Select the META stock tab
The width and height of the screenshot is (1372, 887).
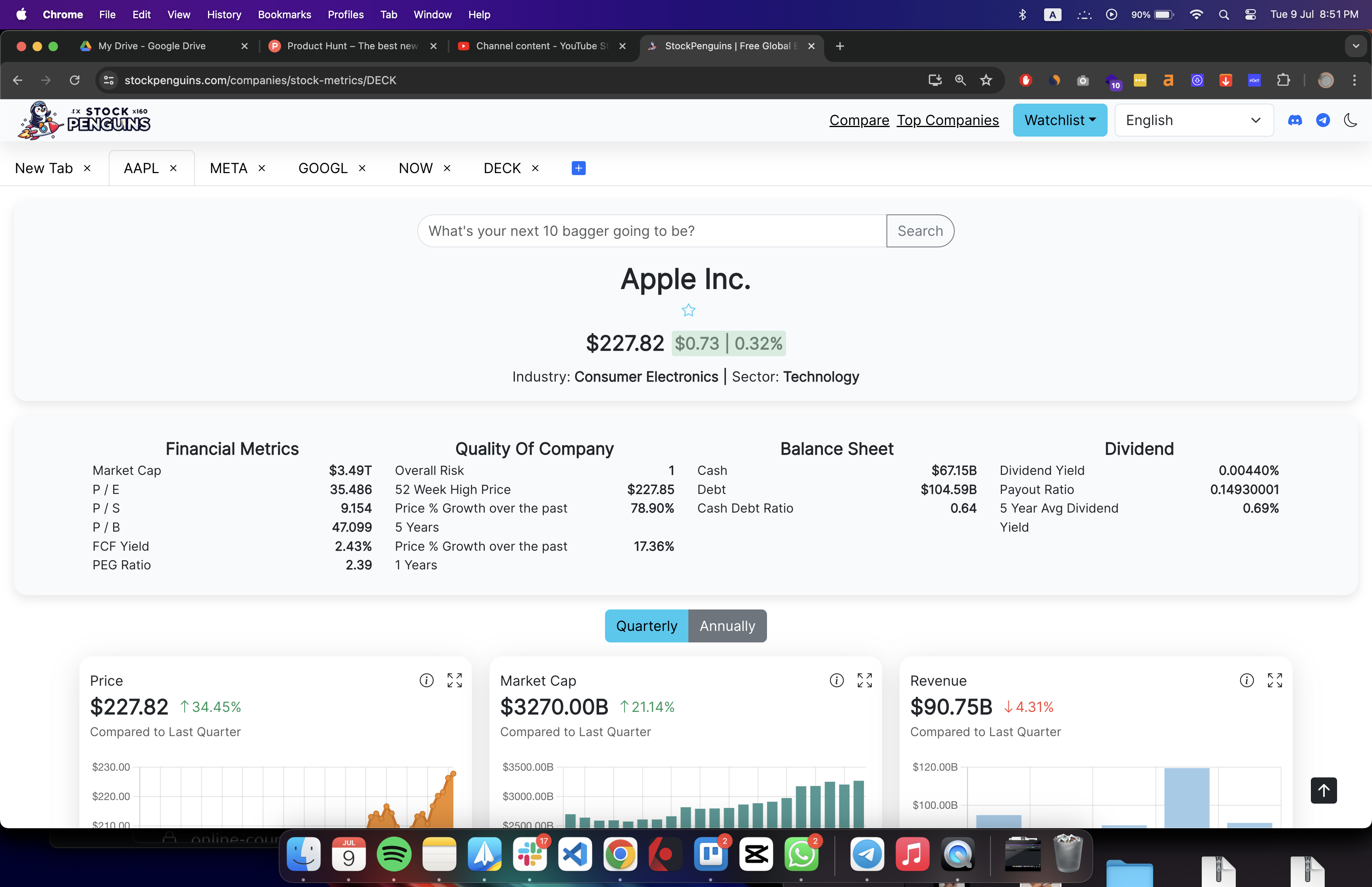point(229,168)
